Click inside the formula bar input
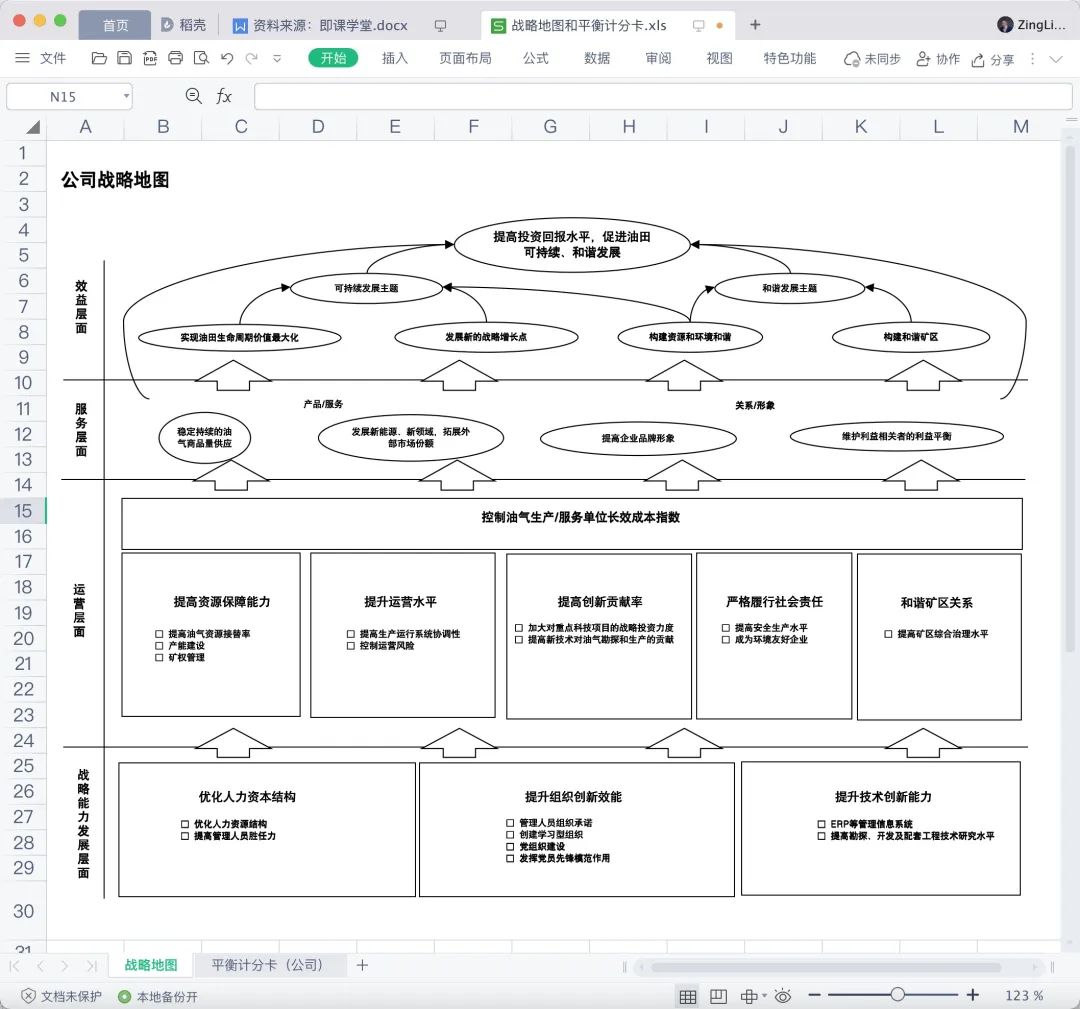 [662, 96]
